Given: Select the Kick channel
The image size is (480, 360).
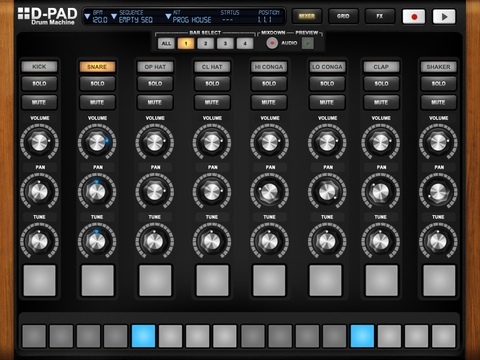Looking at the screenshot, I should point(39,67).
